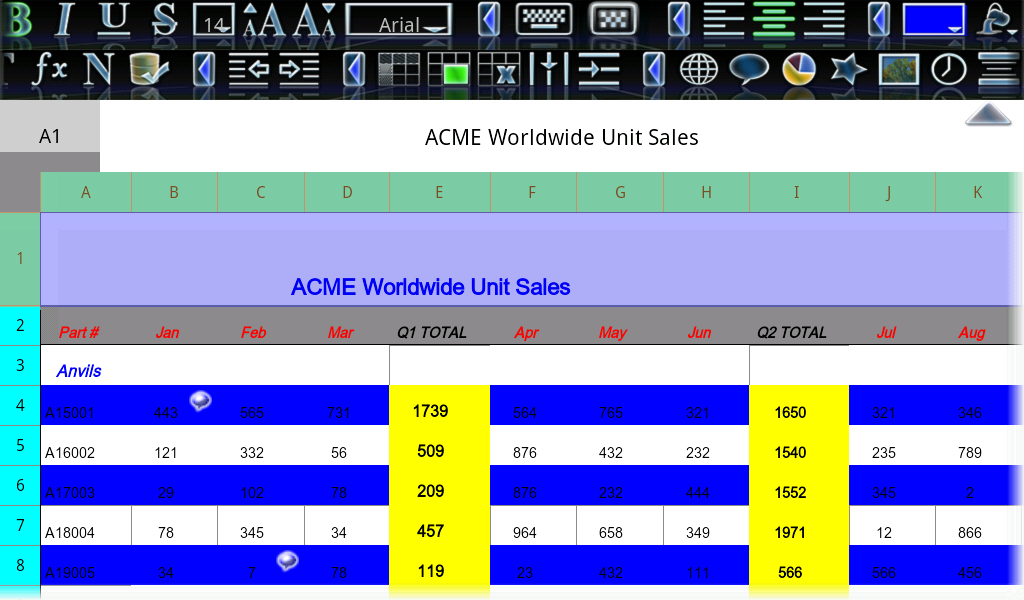Select row 7 header
Screen dimensions: 1024x600
coord(20,526)
